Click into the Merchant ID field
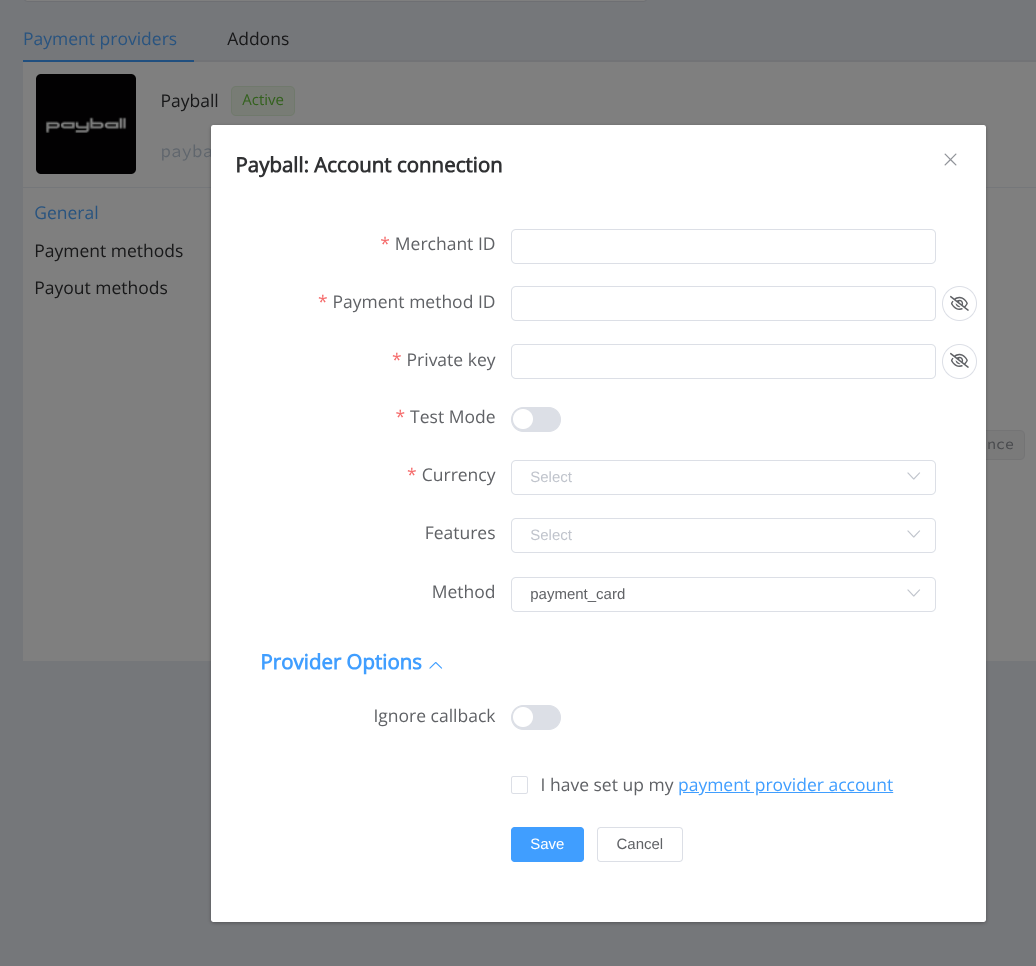Viewport: 1036px width, 966px height. click(723, 246)
